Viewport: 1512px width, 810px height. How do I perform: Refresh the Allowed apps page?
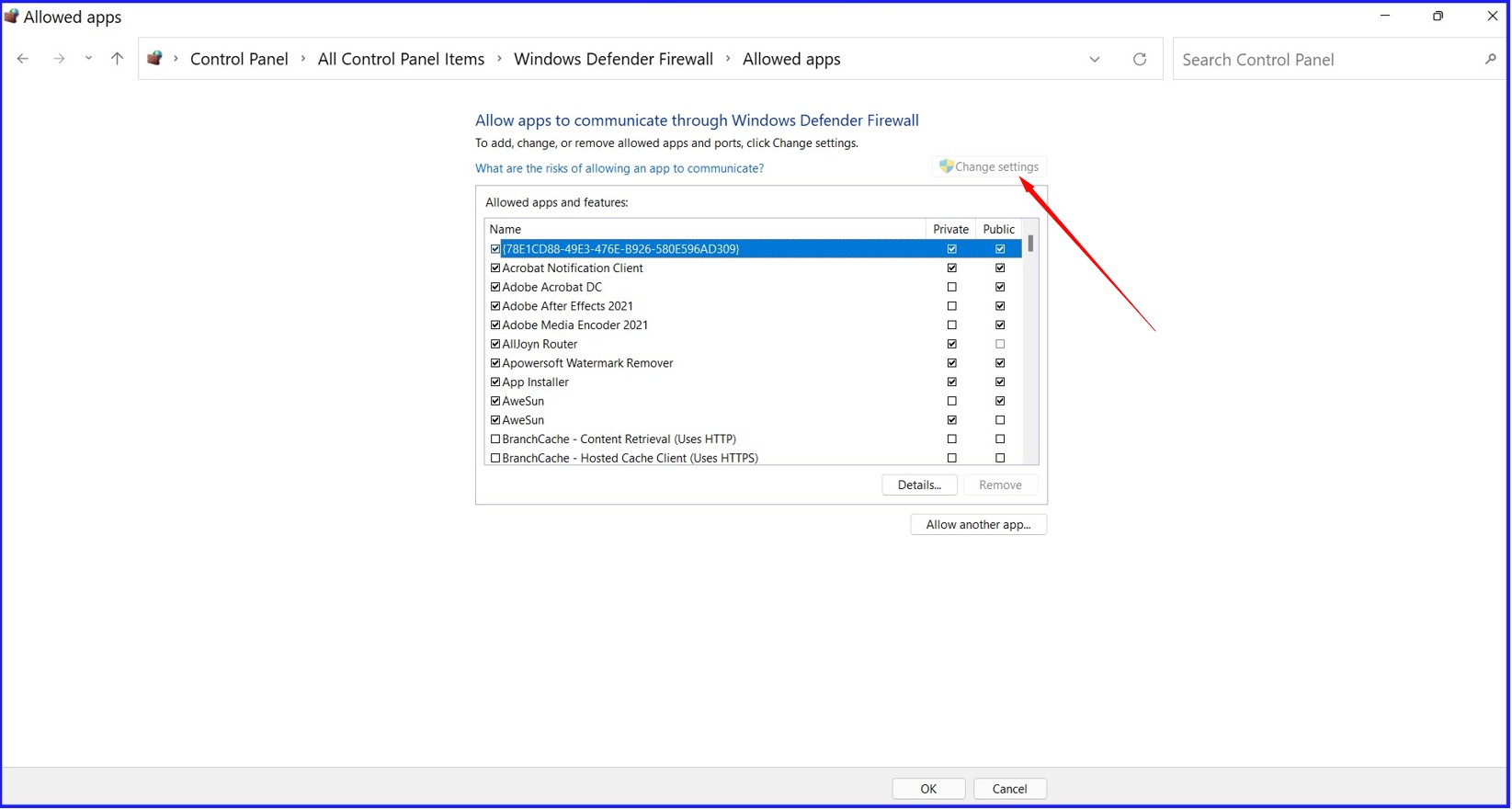pos(1140,59)
